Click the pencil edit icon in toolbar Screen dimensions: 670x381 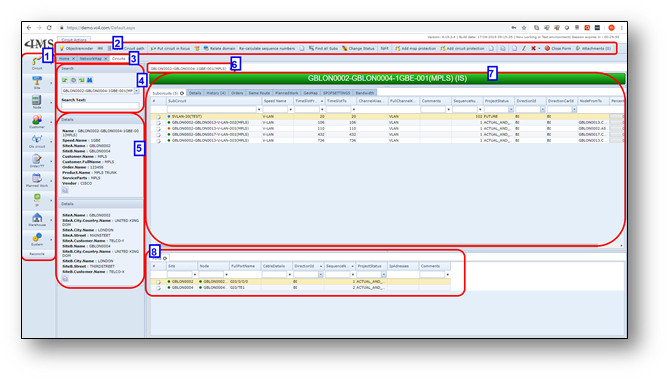[524, 49]
